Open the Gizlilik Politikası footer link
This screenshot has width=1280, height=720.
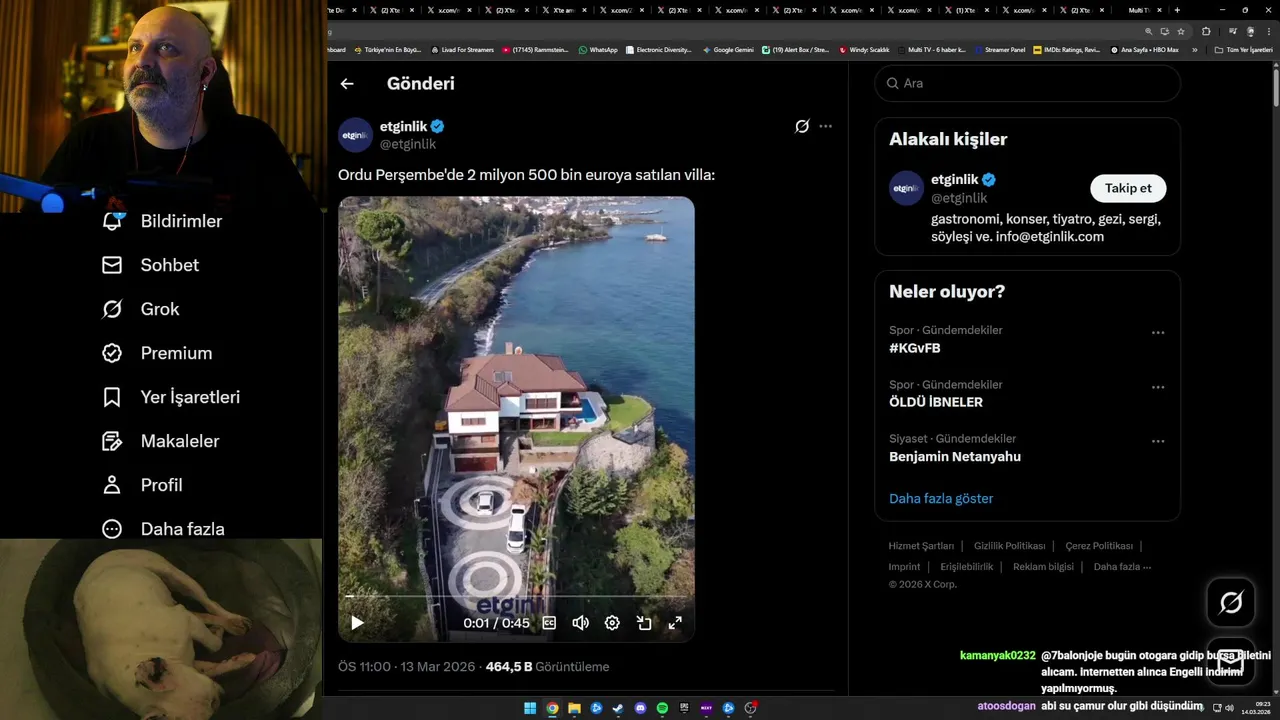(1009, 546)
